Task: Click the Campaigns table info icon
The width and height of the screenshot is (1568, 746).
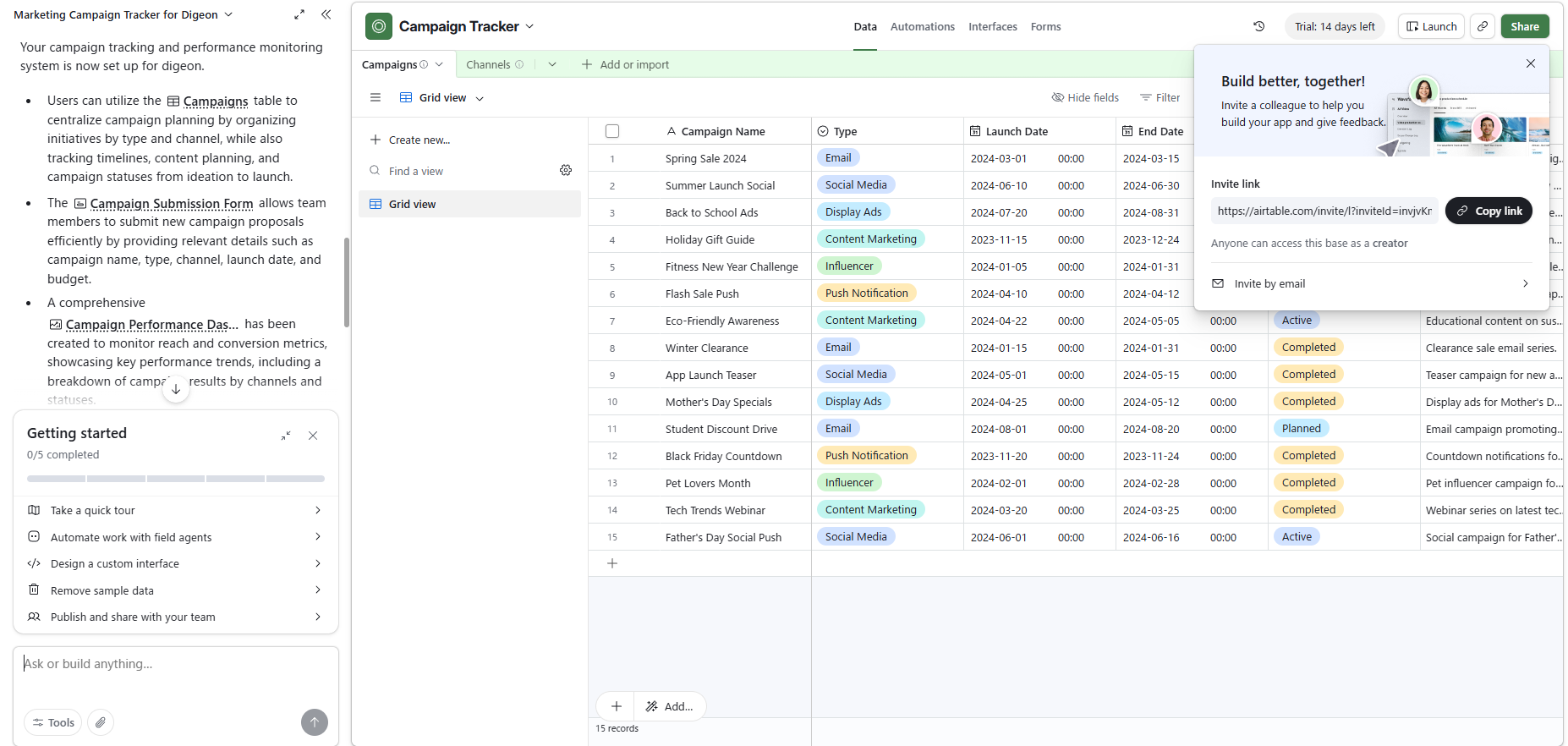Action: point(424,64)
